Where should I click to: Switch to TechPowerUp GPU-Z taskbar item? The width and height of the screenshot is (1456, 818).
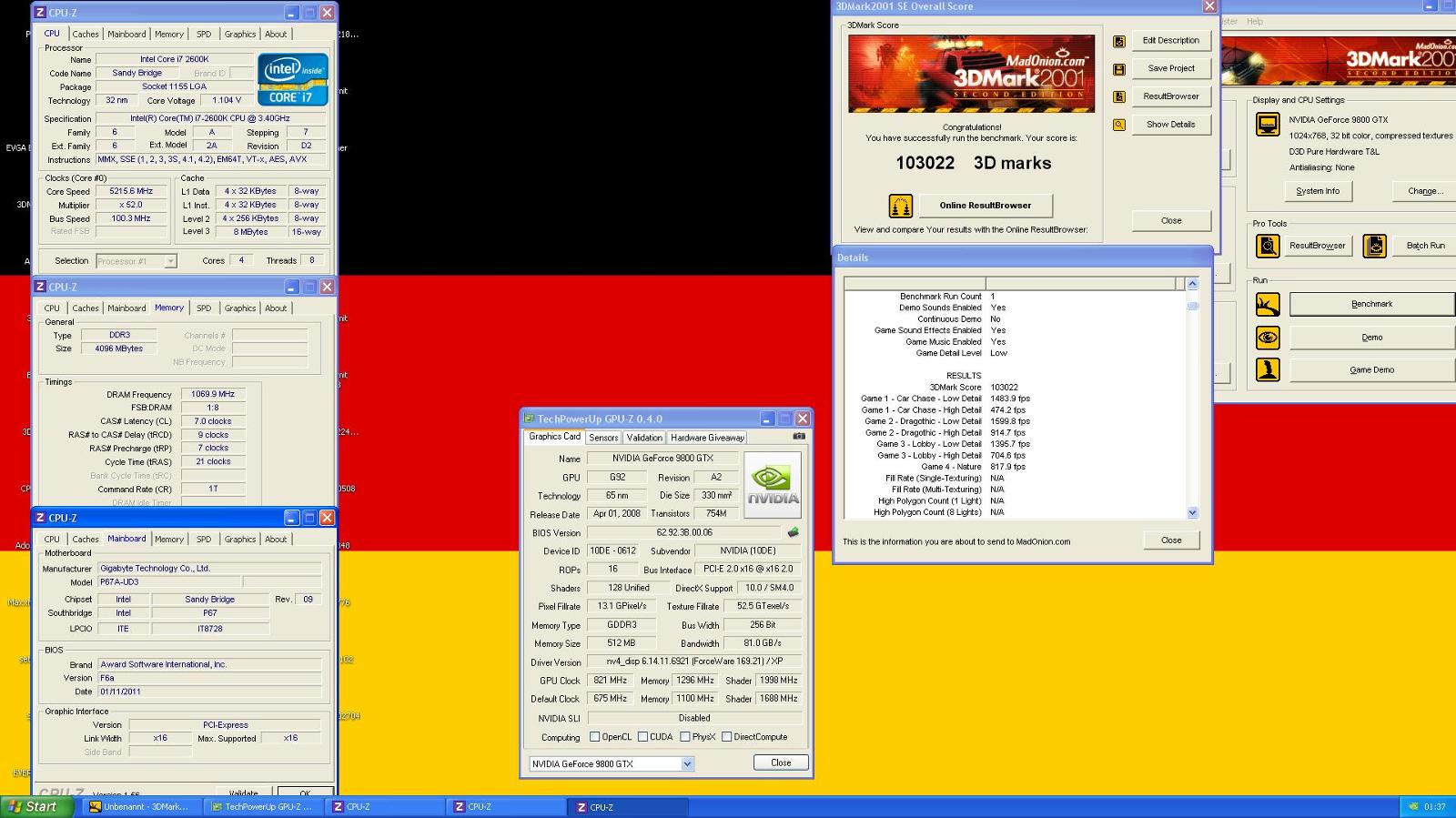261,807
